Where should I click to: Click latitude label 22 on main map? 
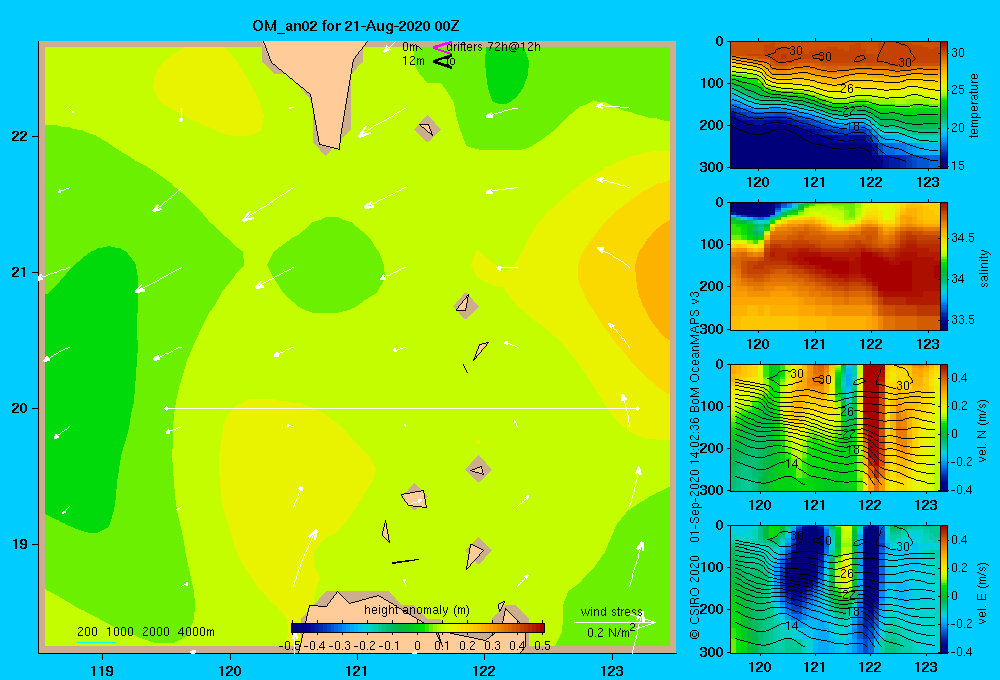pos(20,137)
